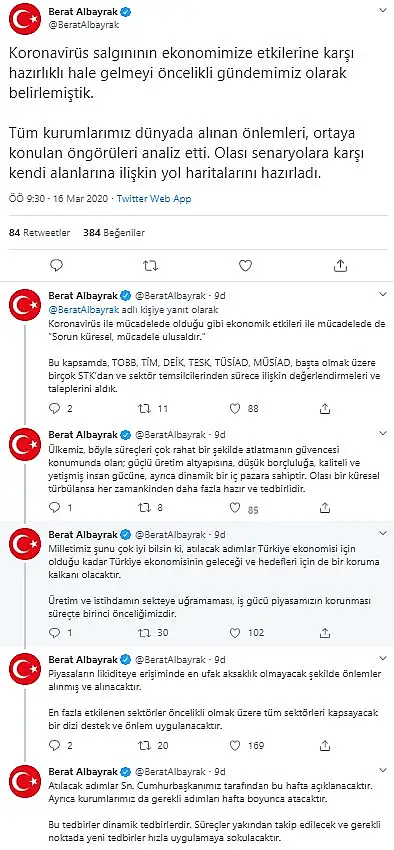Share the main tweet using share icon
The width and height of the screenshot is (394, 850).
pos(340,265)
